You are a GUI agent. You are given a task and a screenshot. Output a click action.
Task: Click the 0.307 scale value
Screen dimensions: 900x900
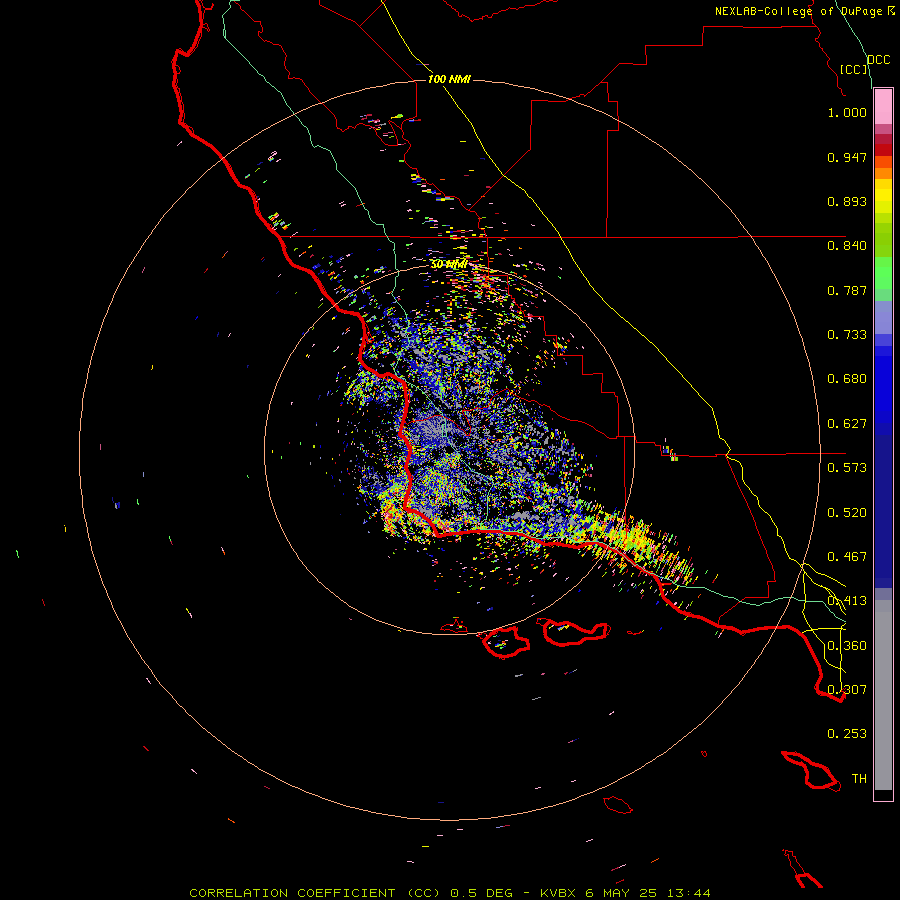tap(847, 690)
